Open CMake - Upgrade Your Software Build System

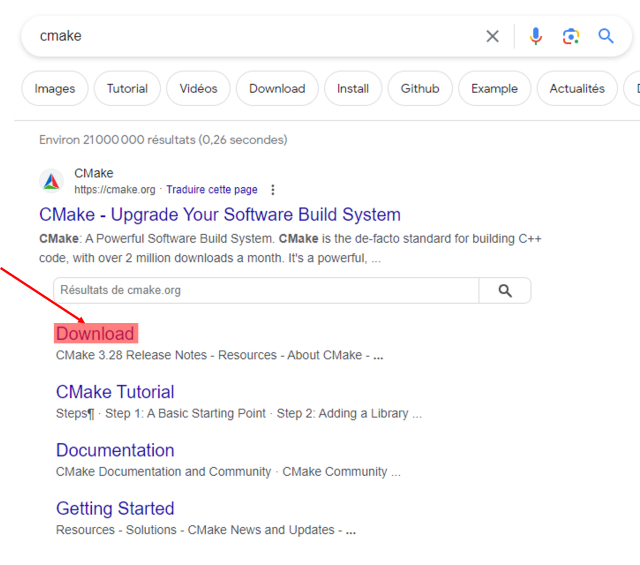tap(220, 215)
